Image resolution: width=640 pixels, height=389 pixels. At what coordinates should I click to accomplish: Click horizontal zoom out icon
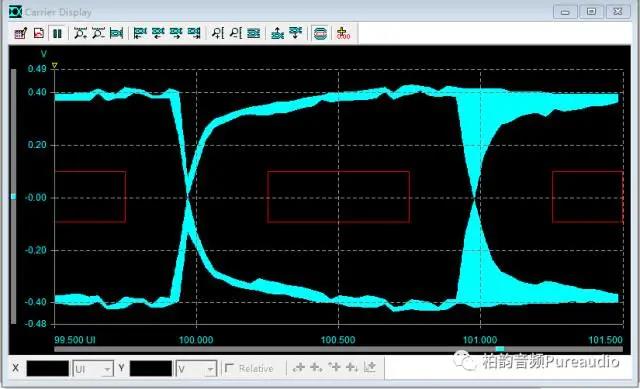pyautogui.click(x=98, y=33)
